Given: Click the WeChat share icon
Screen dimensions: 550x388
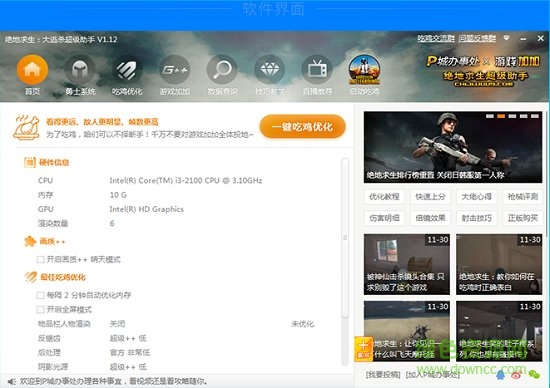Looking at the screenshot, I should click(x=534, y=375).
